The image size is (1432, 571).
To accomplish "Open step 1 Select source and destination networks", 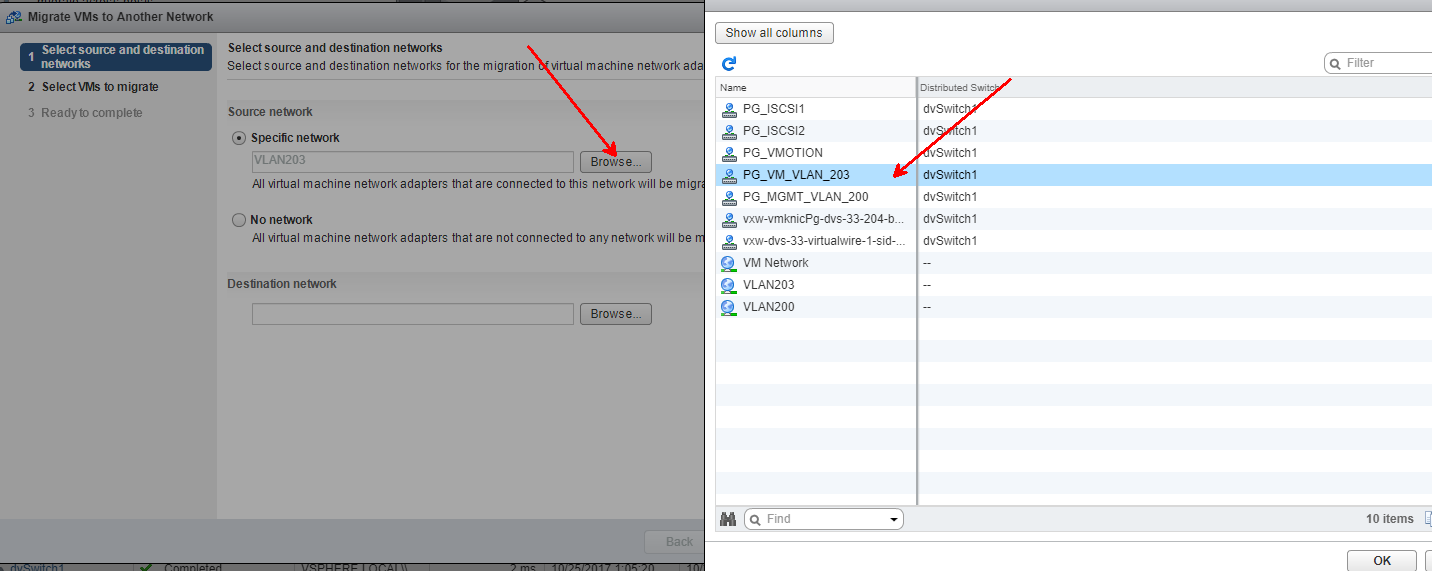I will coord(122,57).
